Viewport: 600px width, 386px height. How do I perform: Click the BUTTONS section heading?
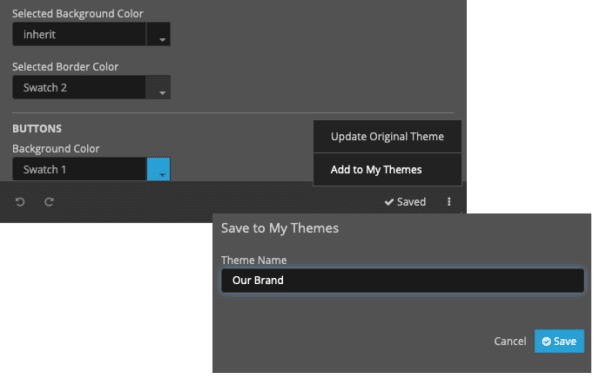point(37,129)
